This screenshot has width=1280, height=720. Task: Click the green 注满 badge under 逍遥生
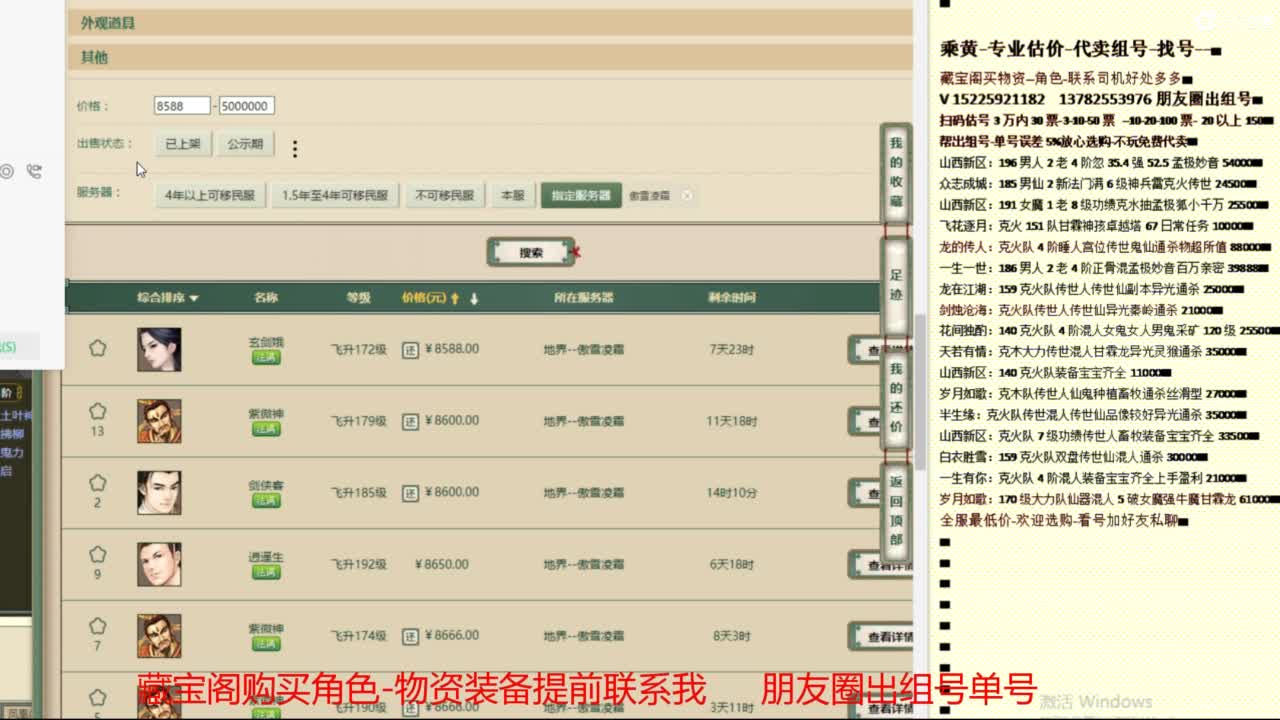point(266,572)
